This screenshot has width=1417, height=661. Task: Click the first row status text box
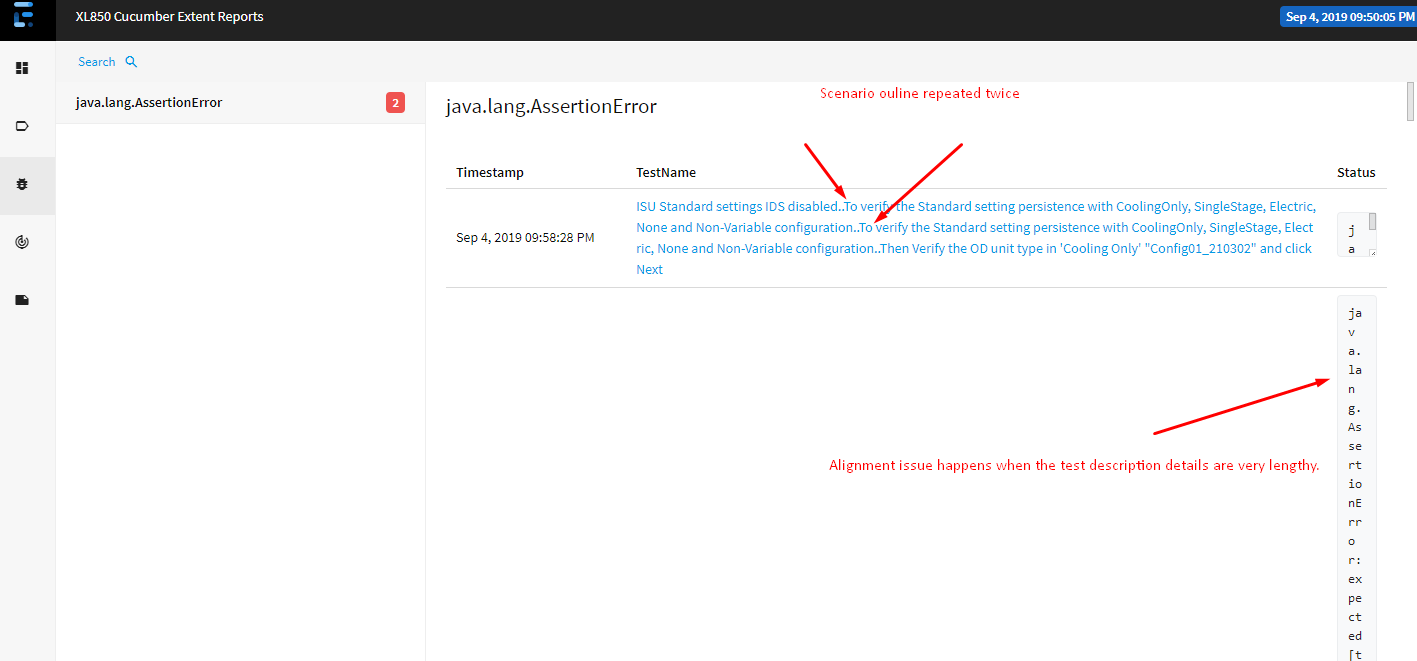click(x=1357, y=234)
